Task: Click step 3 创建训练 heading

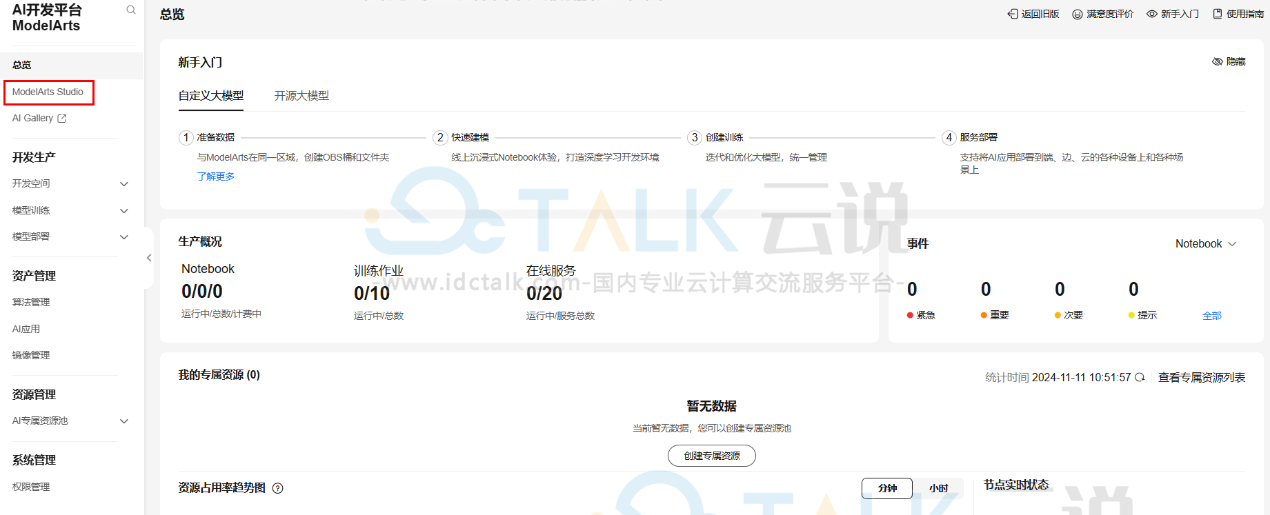Action: pyautogui.click(x=724, y=138)
